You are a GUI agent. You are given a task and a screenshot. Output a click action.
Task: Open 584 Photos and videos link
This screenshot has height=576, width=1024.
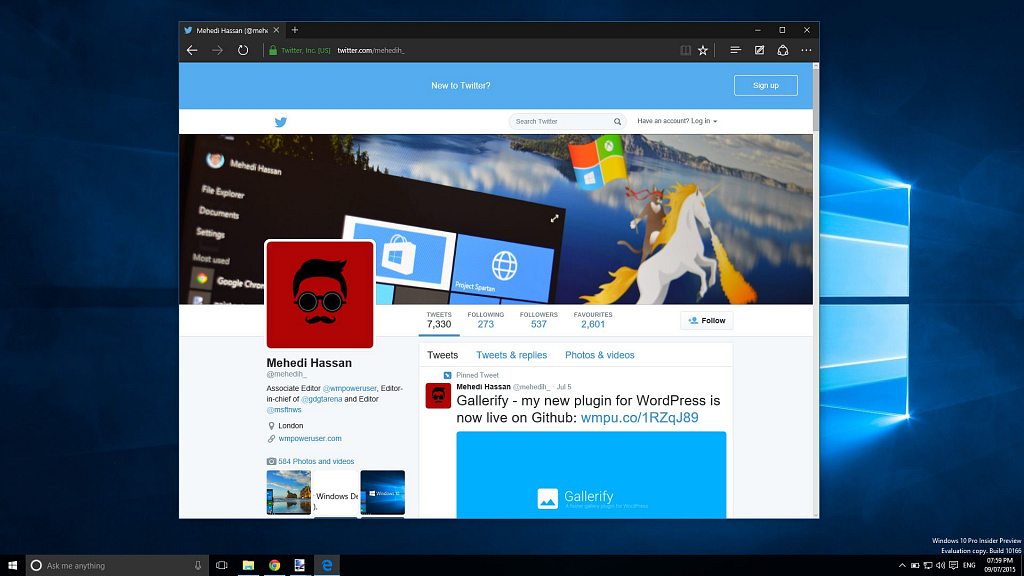click(316, 461)
